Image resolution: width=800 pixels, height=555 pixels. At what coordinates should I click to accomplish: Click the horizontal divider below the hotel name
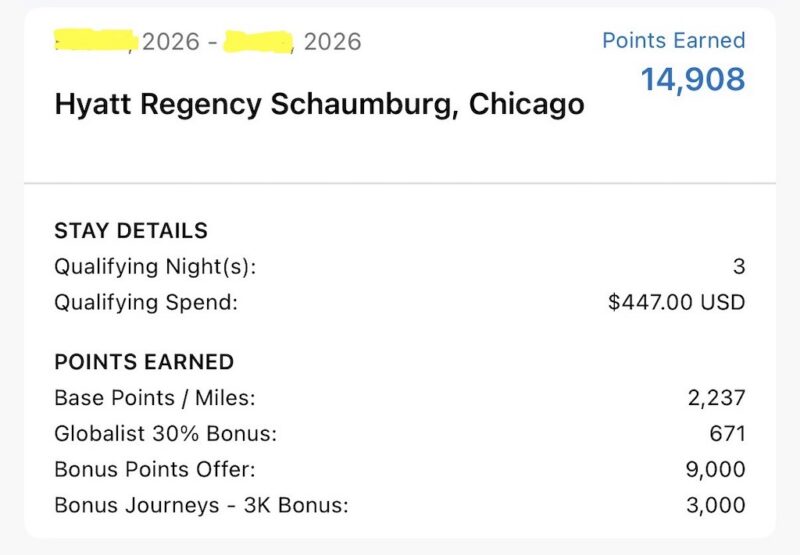point(400,183)
